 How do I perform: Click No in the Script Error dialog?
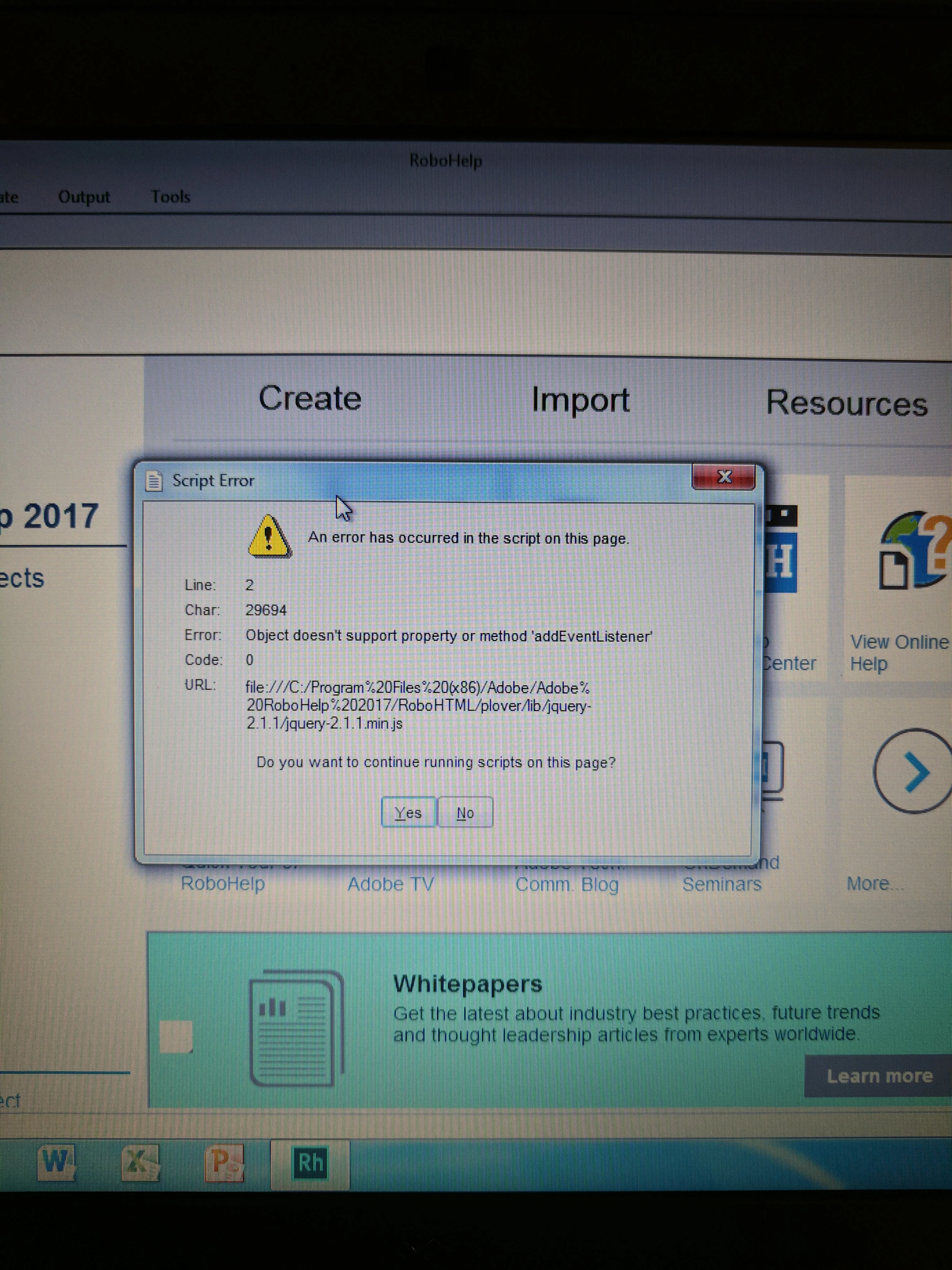pyautogui.click(x=465, y=812)
